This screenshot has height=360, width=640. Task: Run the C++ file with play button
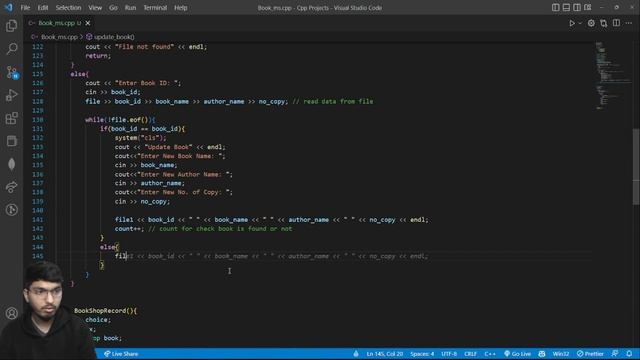pos(572,23)
